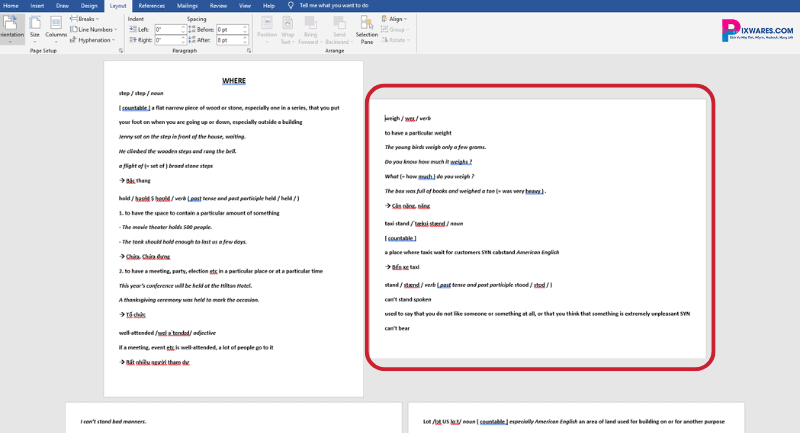Launch the Page Setup dialog box
This screenshot has height=433, width=800.
pos(121,49)
